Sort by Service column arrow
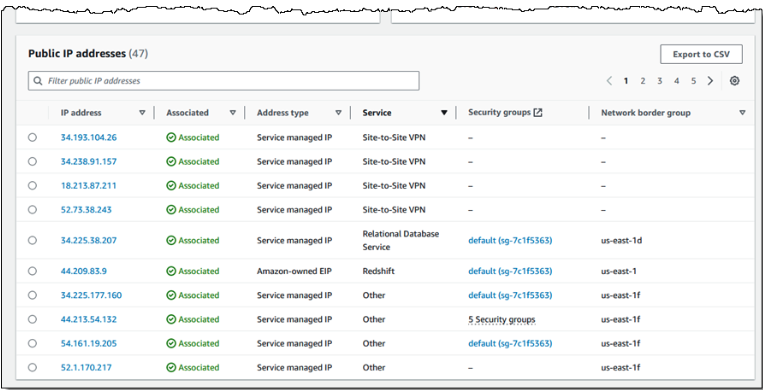 [444, 112]
